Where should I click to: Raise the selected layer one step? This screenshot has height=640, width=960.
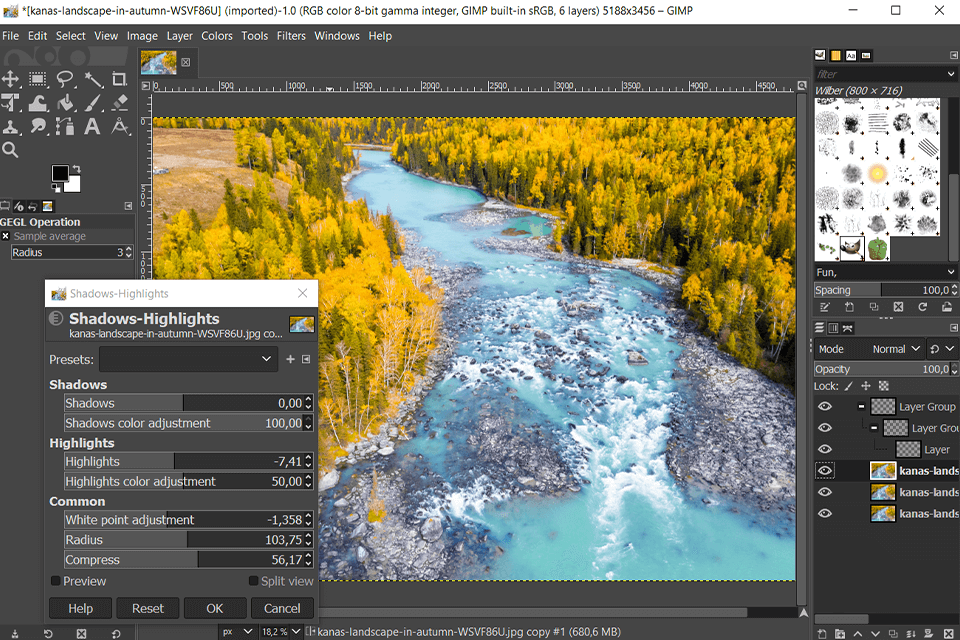coord(858,634)
